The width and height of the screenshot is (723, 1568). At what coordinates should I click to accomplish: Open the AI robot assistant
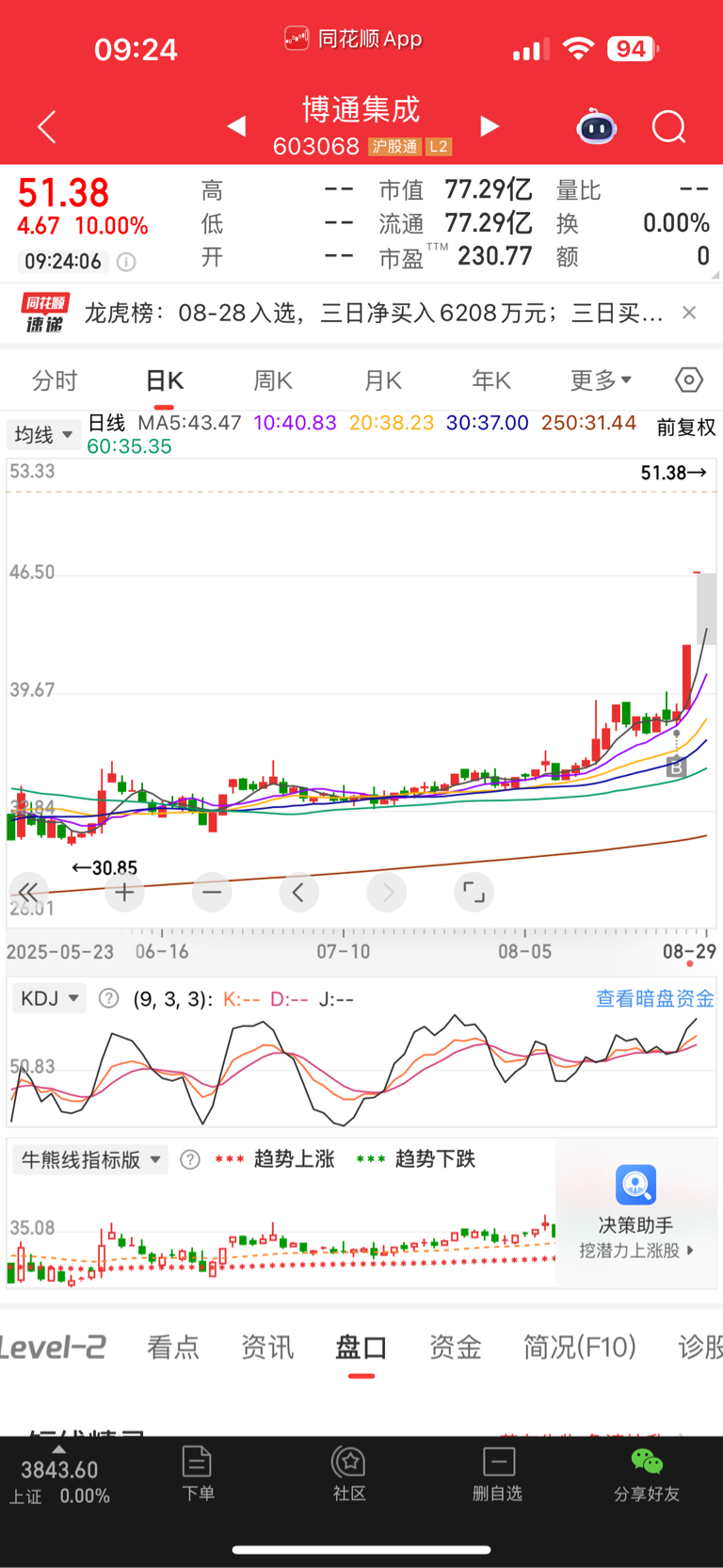597,126
